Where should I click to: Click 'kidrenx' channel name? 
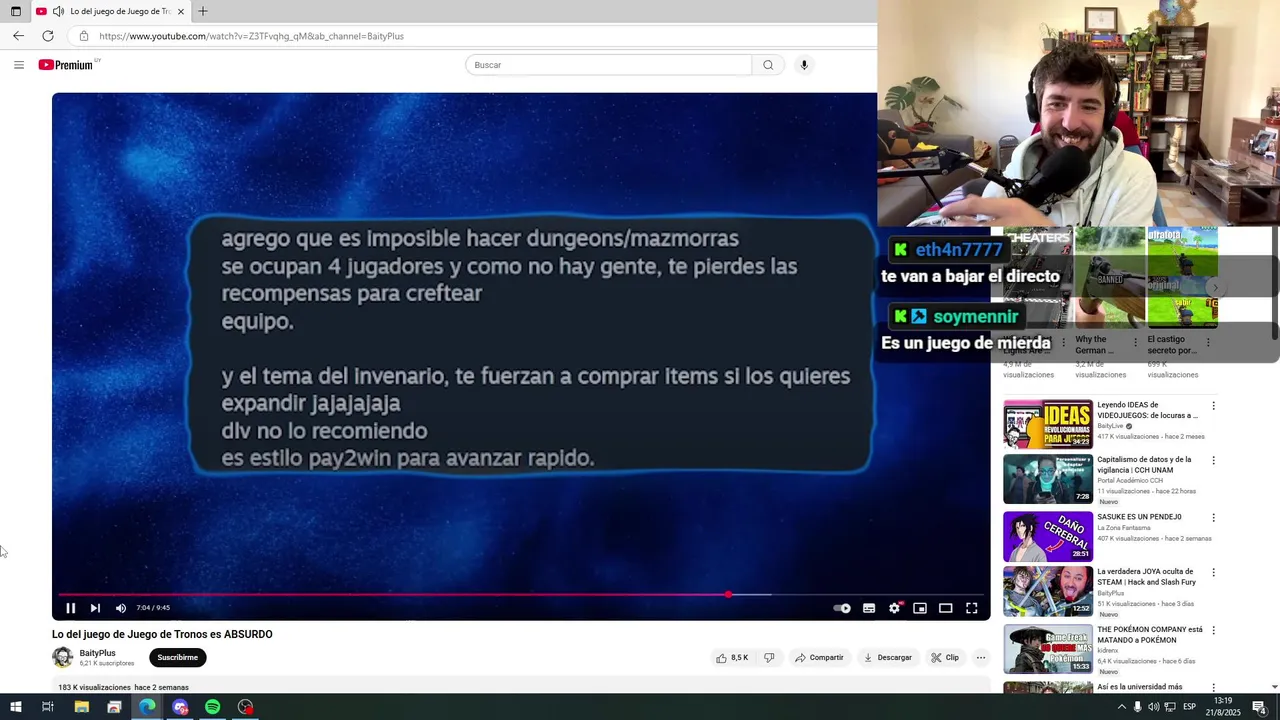click(x=1109, y=651)
